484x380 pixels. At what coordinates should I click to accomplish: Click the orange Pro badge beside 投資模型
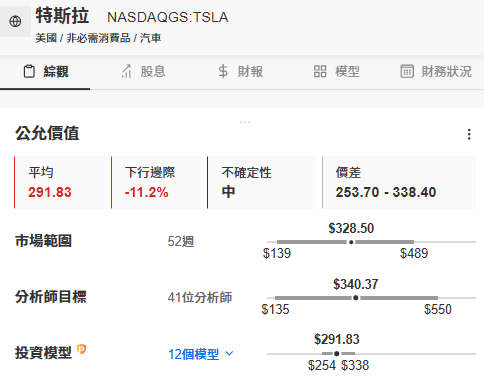81,349
